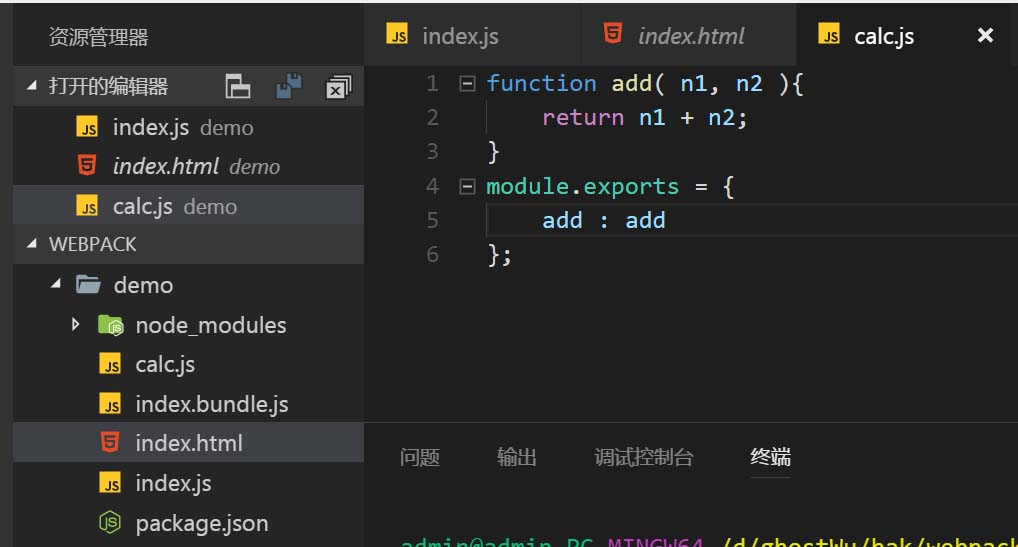This screenshot has width=1018, height=547.
Task: Open index.js in the WEBPACK tree
Action: [188, 483]
